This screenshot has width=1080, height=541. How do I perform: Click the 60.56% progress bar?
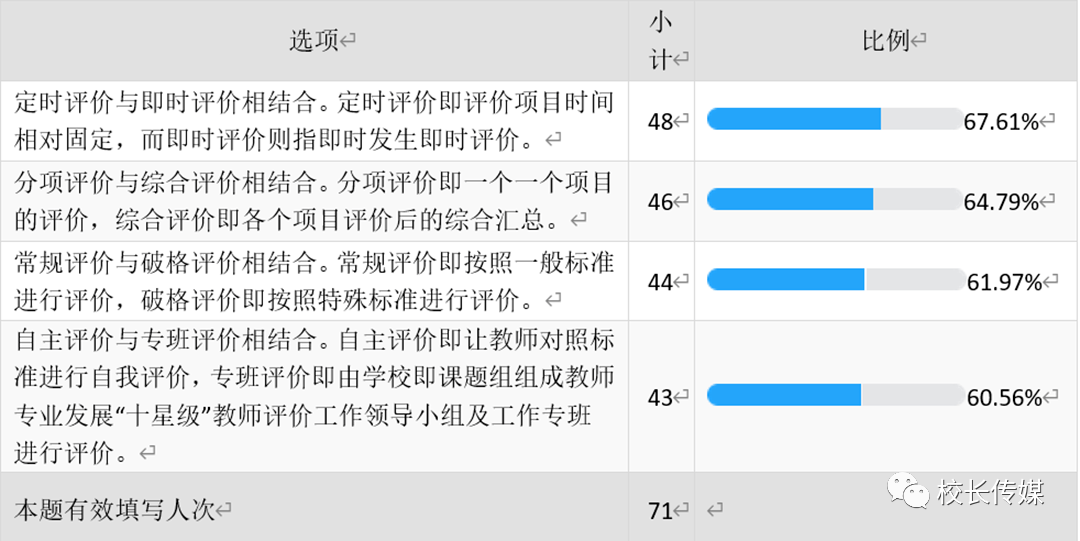pos(835,395)
